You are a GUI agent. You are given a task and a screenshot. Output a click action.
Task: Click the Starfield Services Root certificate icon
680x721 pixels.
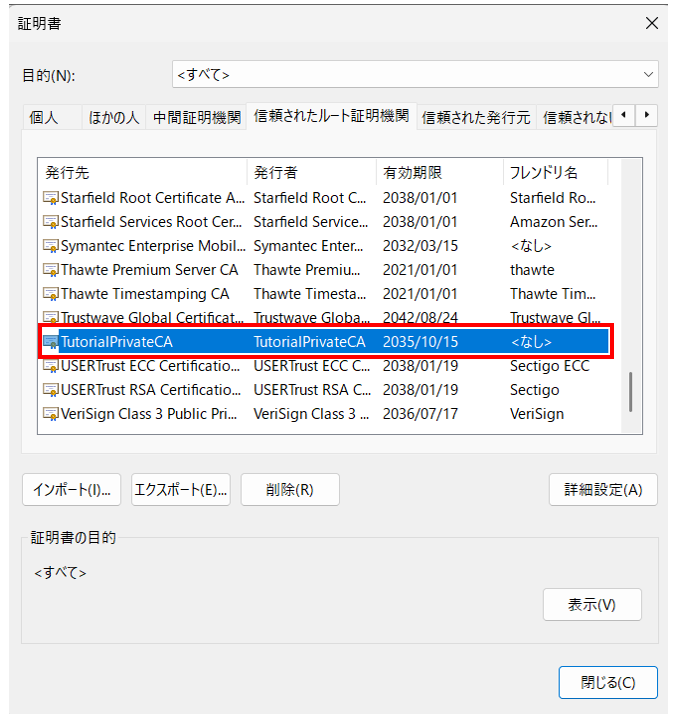click(x=51, y=222)
